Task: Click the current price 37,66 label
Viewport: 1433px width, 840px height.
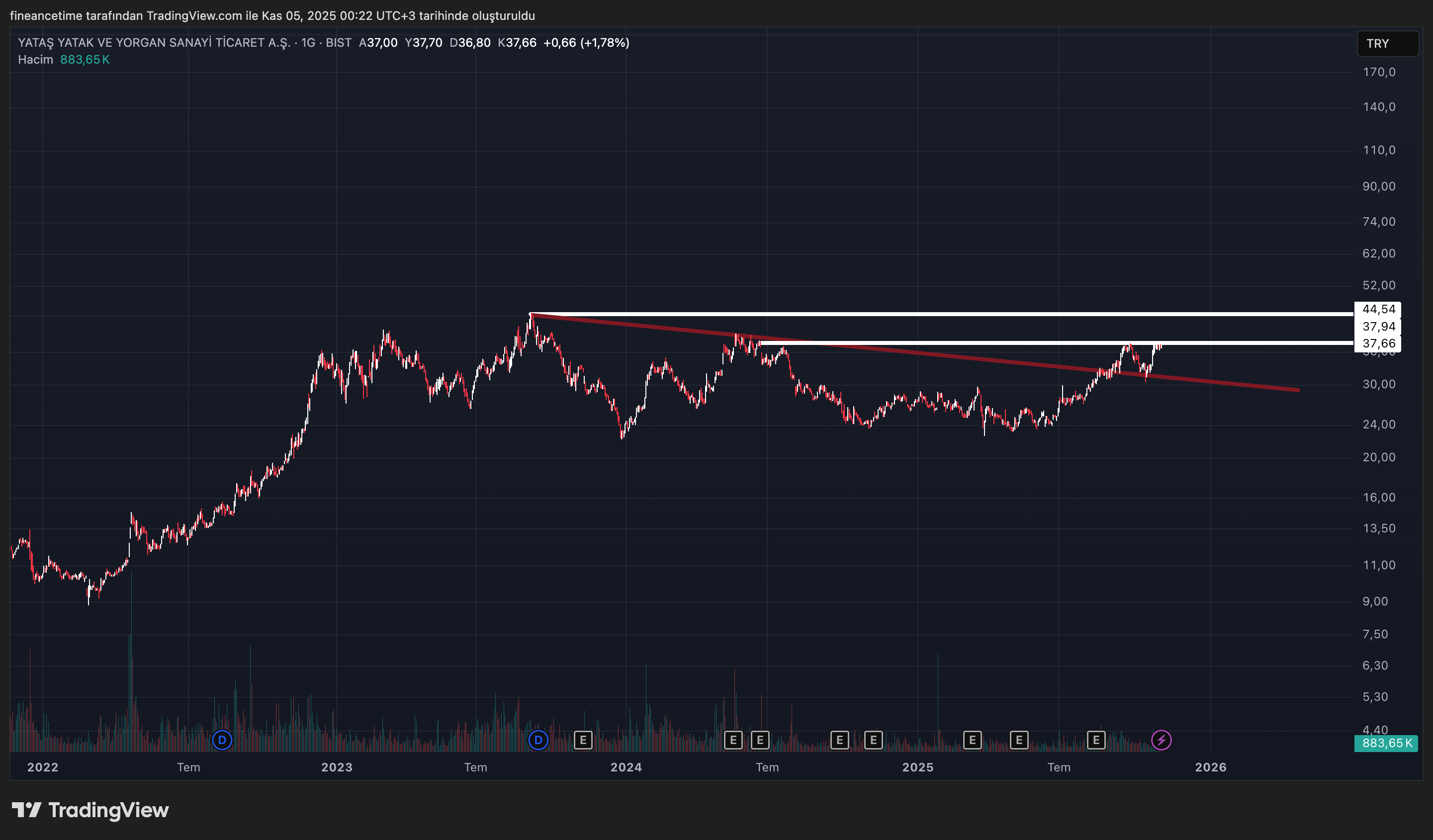Action: [x=1378, y=343]
